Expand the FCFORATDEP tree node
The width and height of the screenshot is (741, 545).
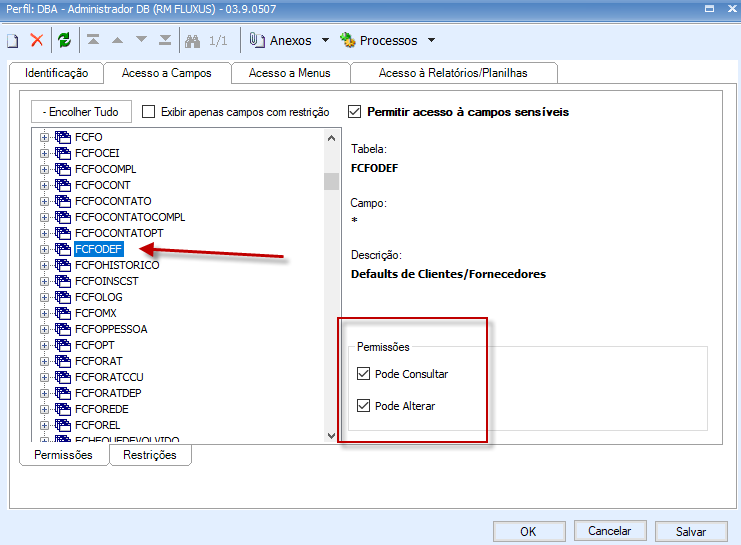pyautogui.click(x=44, y=393)
